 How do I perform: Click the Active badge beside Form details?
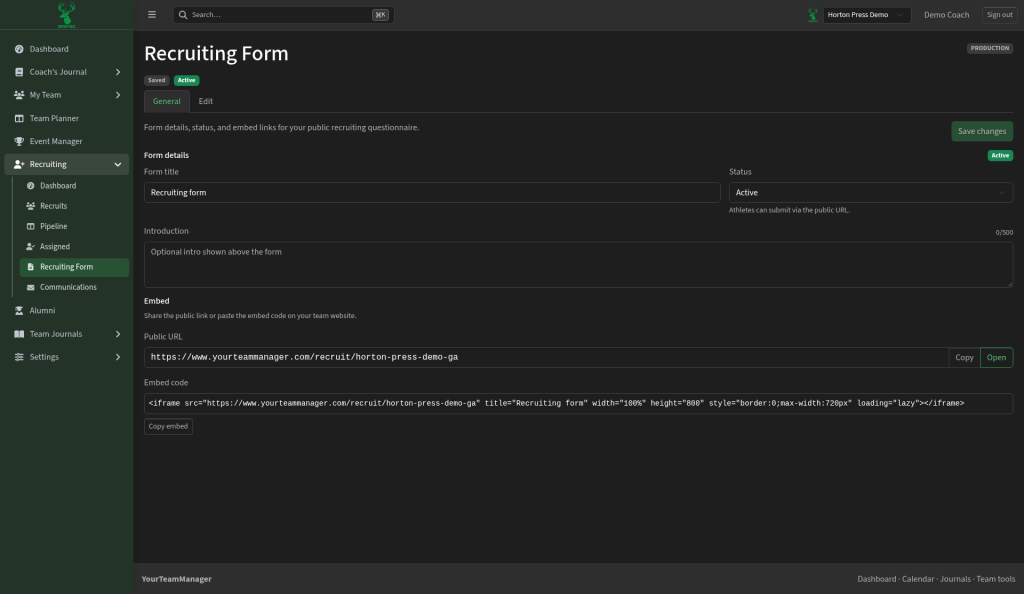(1000, 155)
